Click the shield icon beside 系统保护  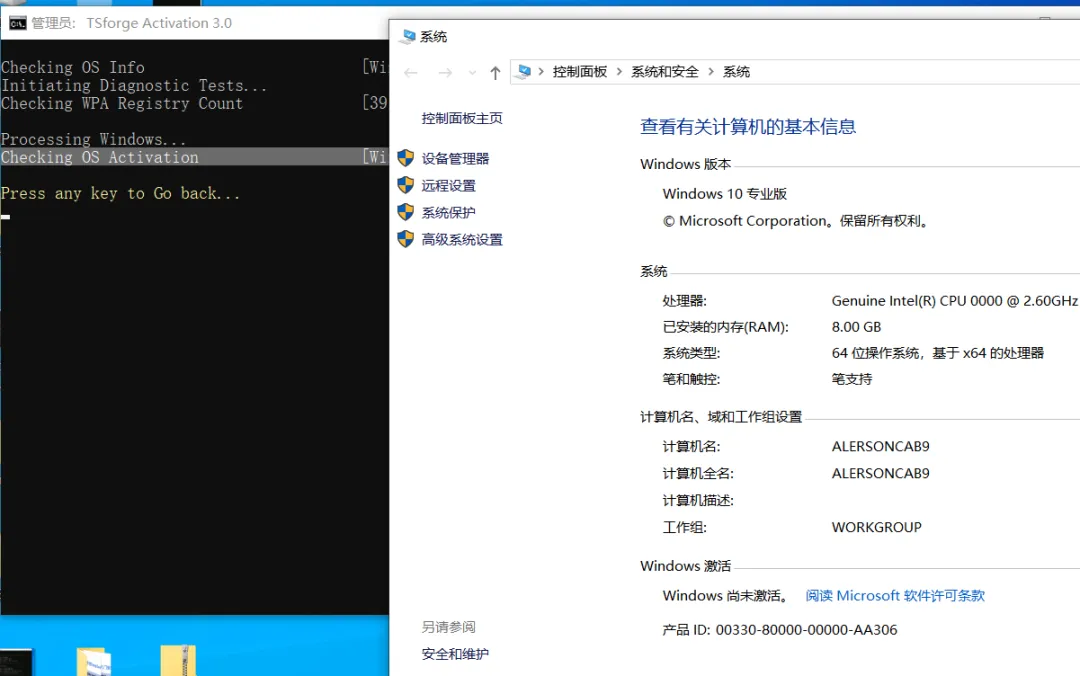[405, 212]
